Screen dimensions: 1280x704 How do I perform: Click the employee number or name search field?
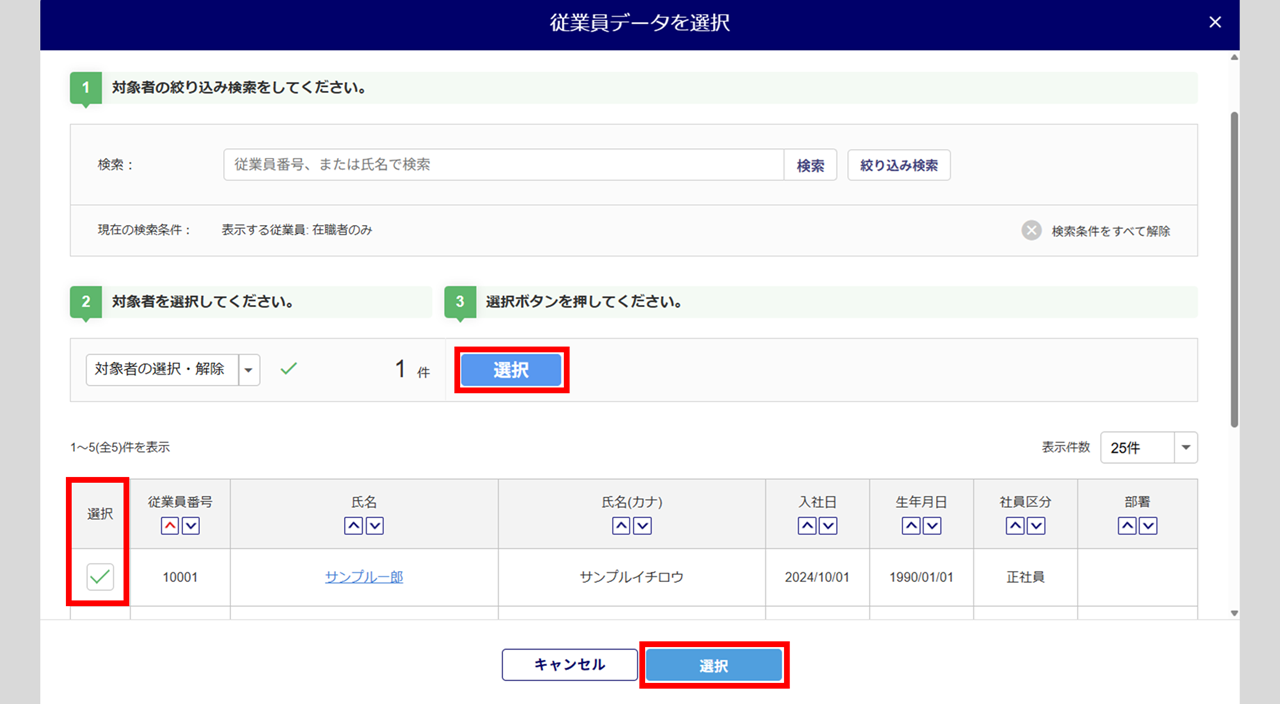(x=503, y=165)
